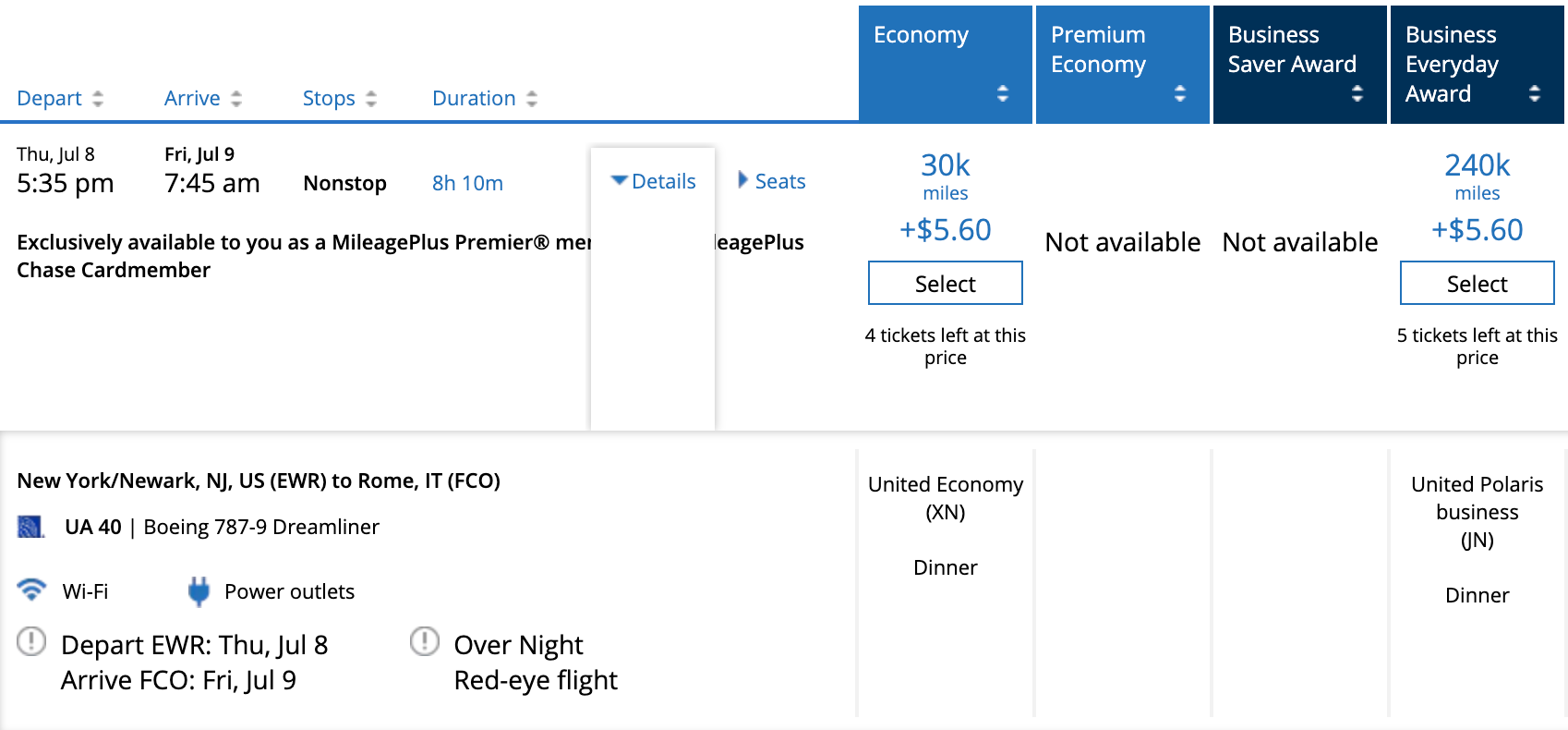Select the 30k miles Economy fare
Viewport: 1568px width, 730px height.
[x=946, y=283]
